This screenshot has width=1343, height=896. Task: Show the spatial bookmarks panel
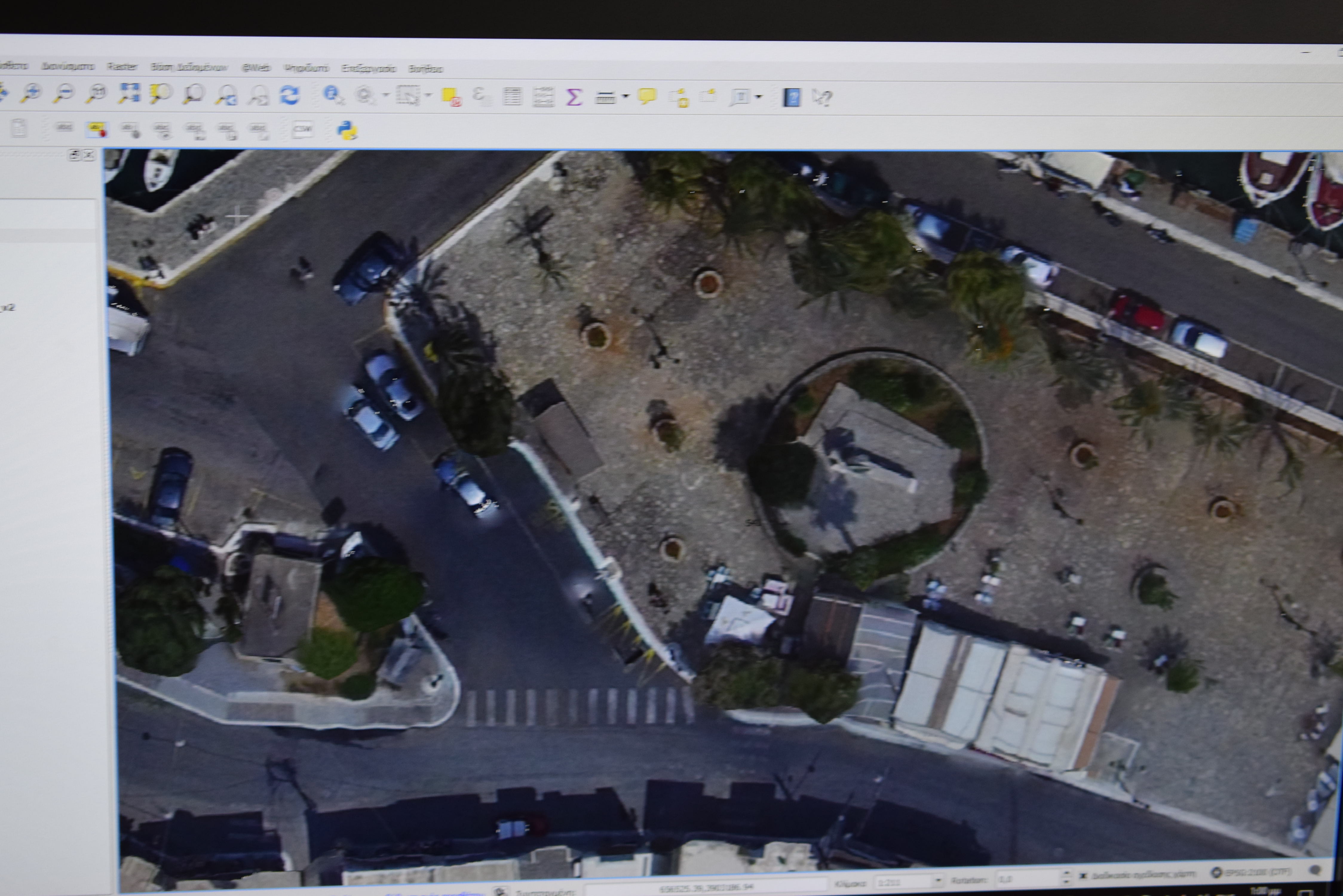point(708,96)
